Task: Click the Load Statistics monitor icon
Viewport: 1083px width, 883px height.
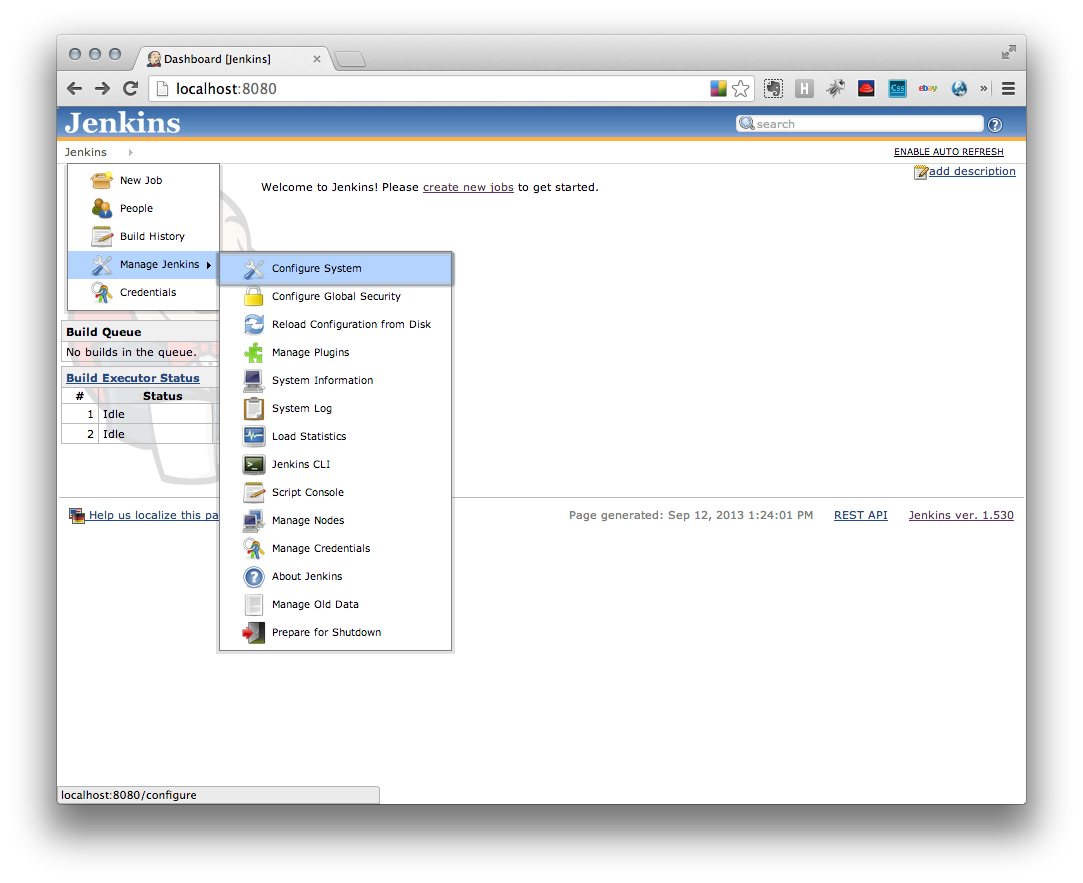Action: coord(253,437)
